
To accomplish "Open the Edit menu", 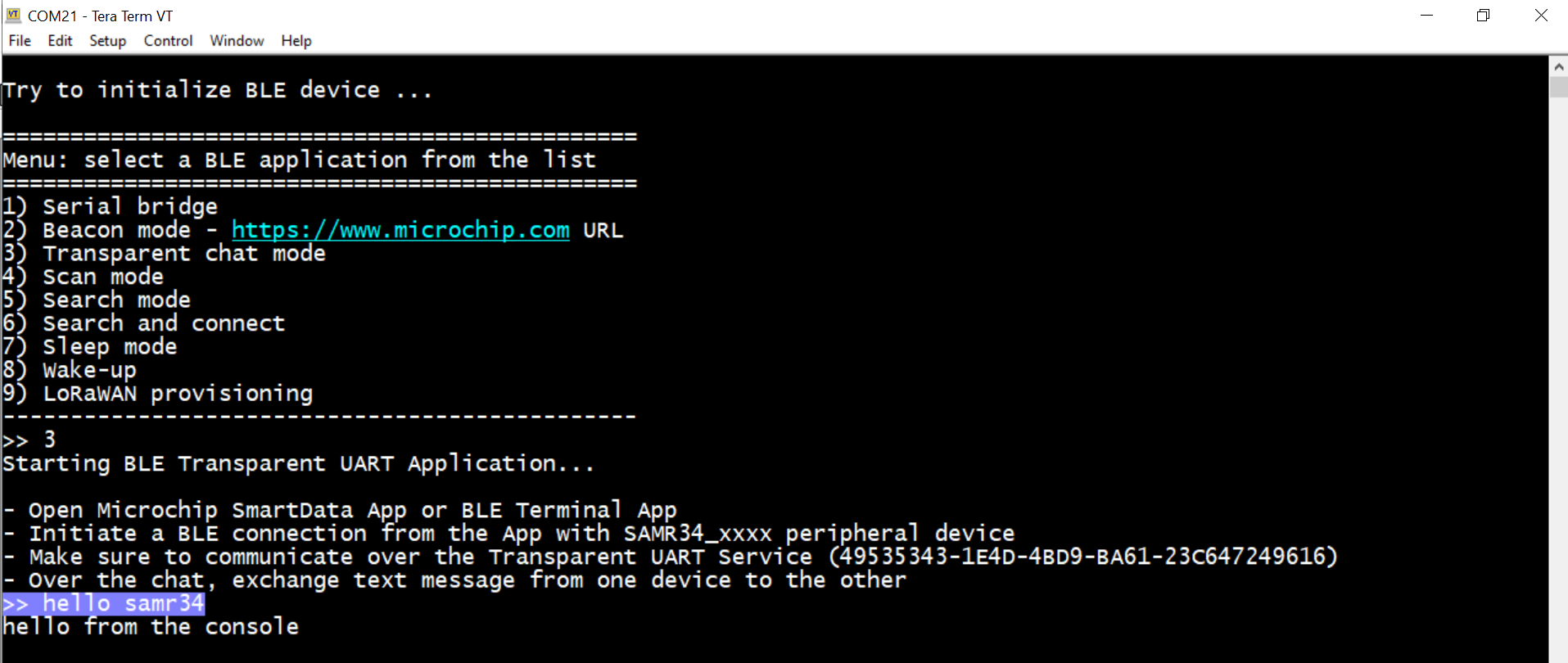I will 60,41.
